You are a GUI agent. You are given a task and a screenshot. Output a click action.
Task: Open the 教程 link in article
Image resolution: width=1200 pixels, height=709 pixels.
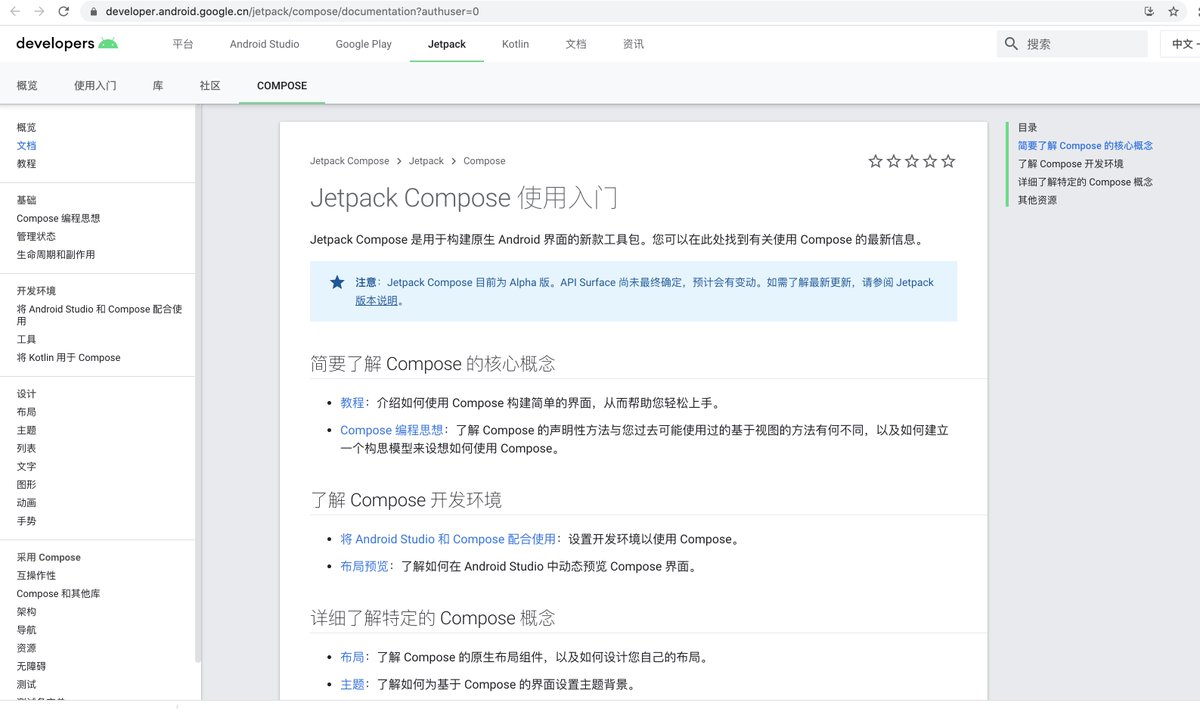[x=352, y=403]
